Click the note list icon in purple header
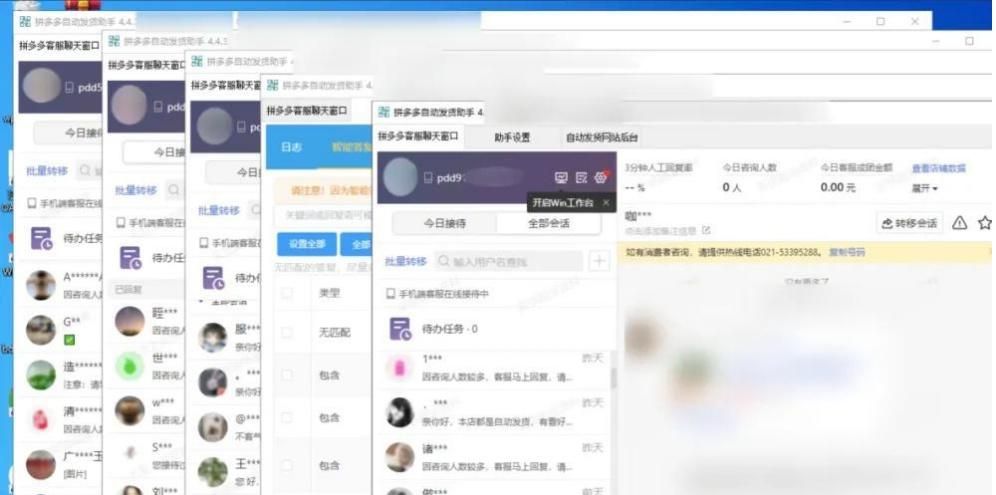 click(581, 178)
